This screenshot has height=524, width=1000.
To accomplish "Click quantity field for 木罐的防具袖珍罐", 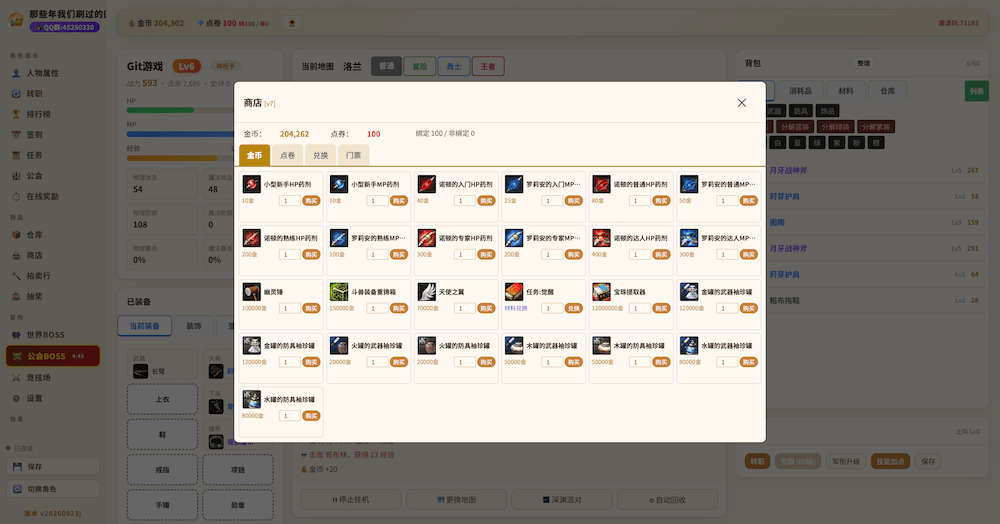I will click(x=639, y=362).
